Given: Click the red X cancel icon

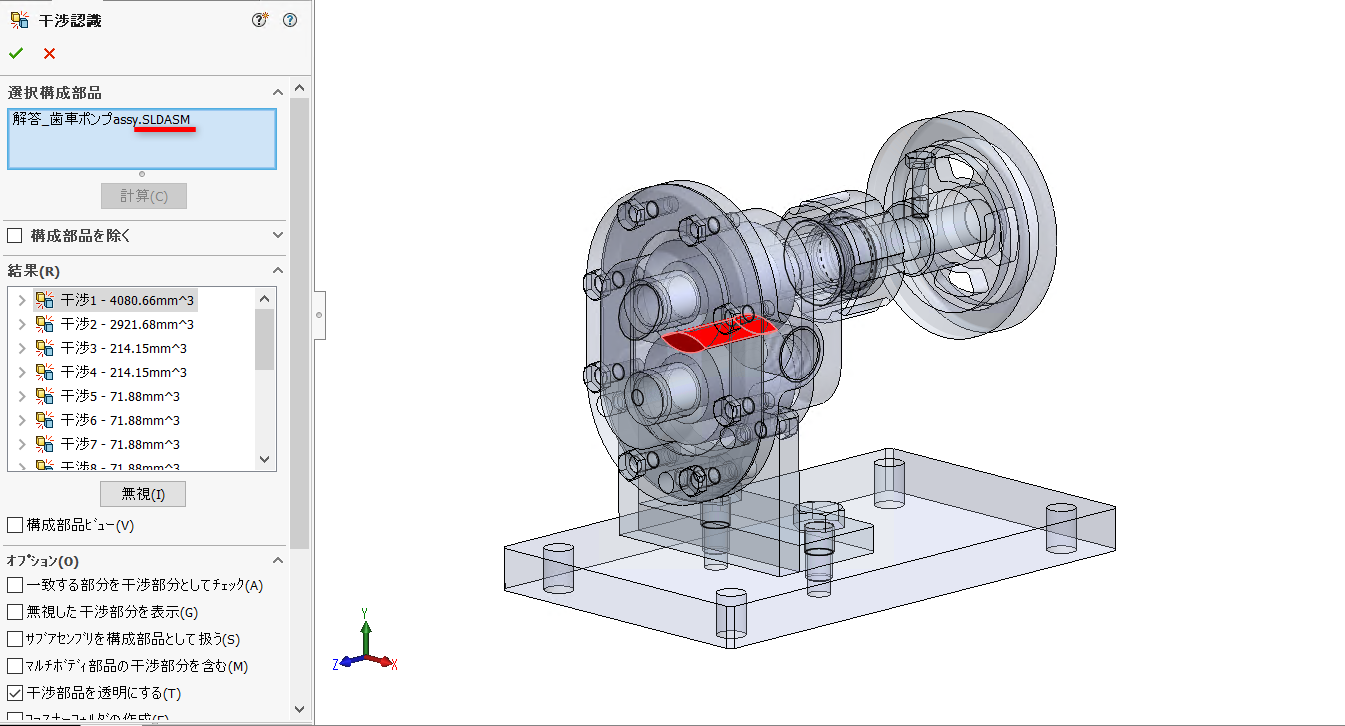Looking at the screenshot, I should (x=49, y=54).
